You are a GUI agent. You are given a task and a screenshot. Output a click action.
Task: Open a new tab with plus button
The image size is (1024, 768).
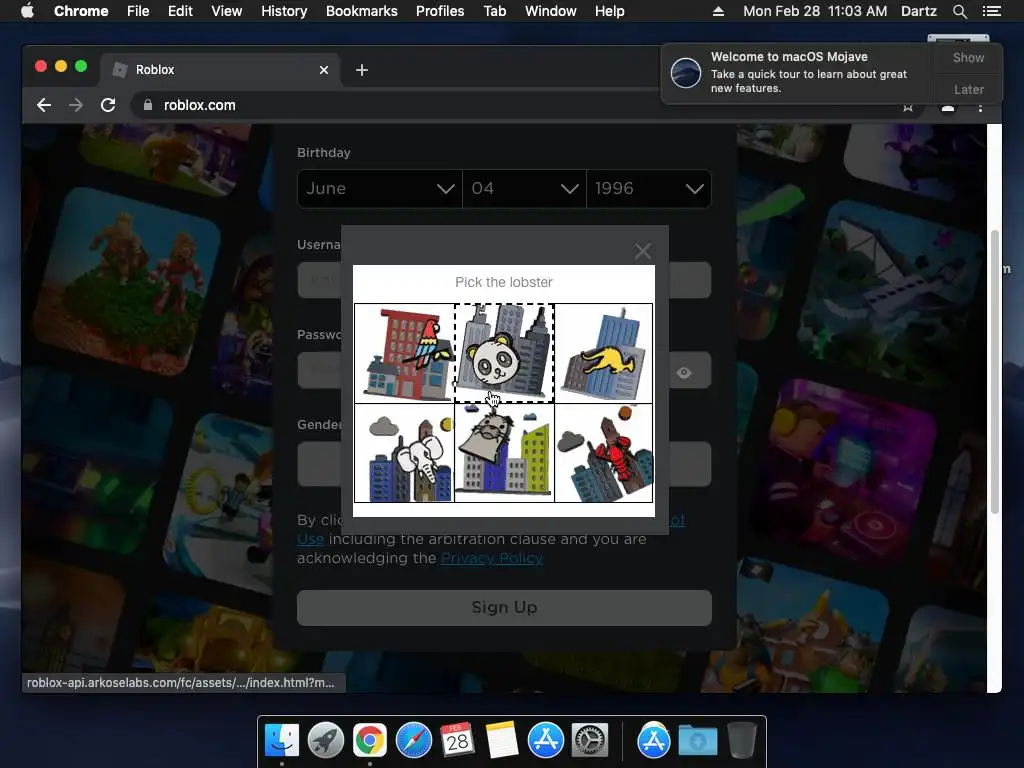point(362,70)
